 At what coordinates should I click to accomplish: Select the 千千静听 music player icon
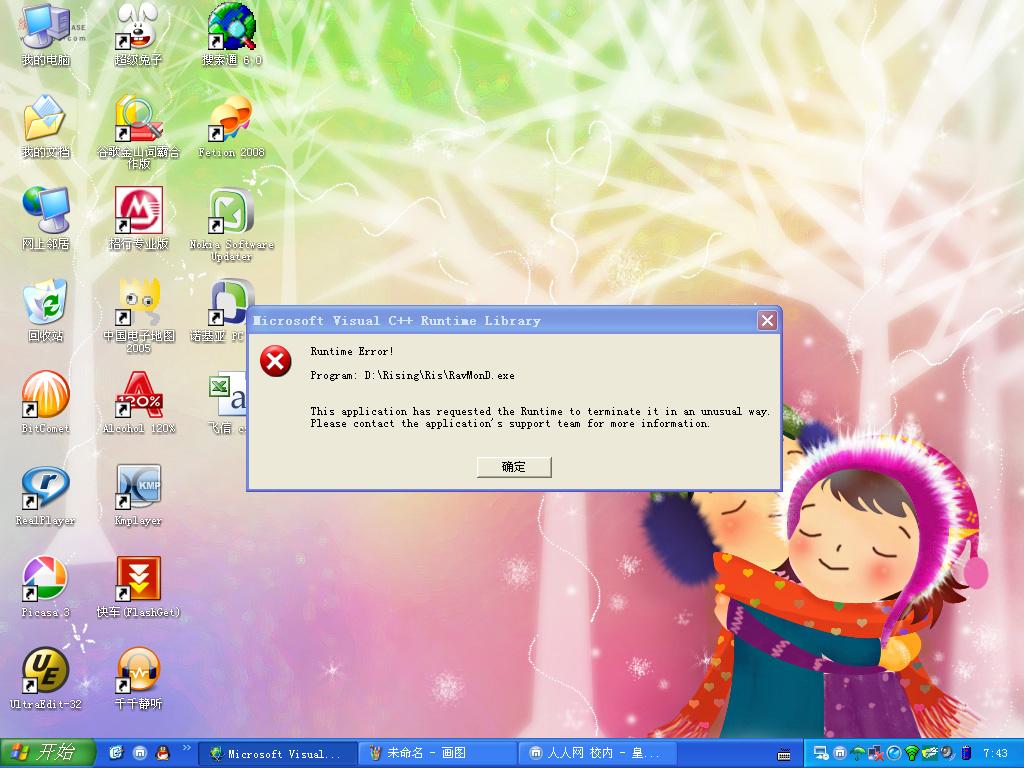point(138,679)
